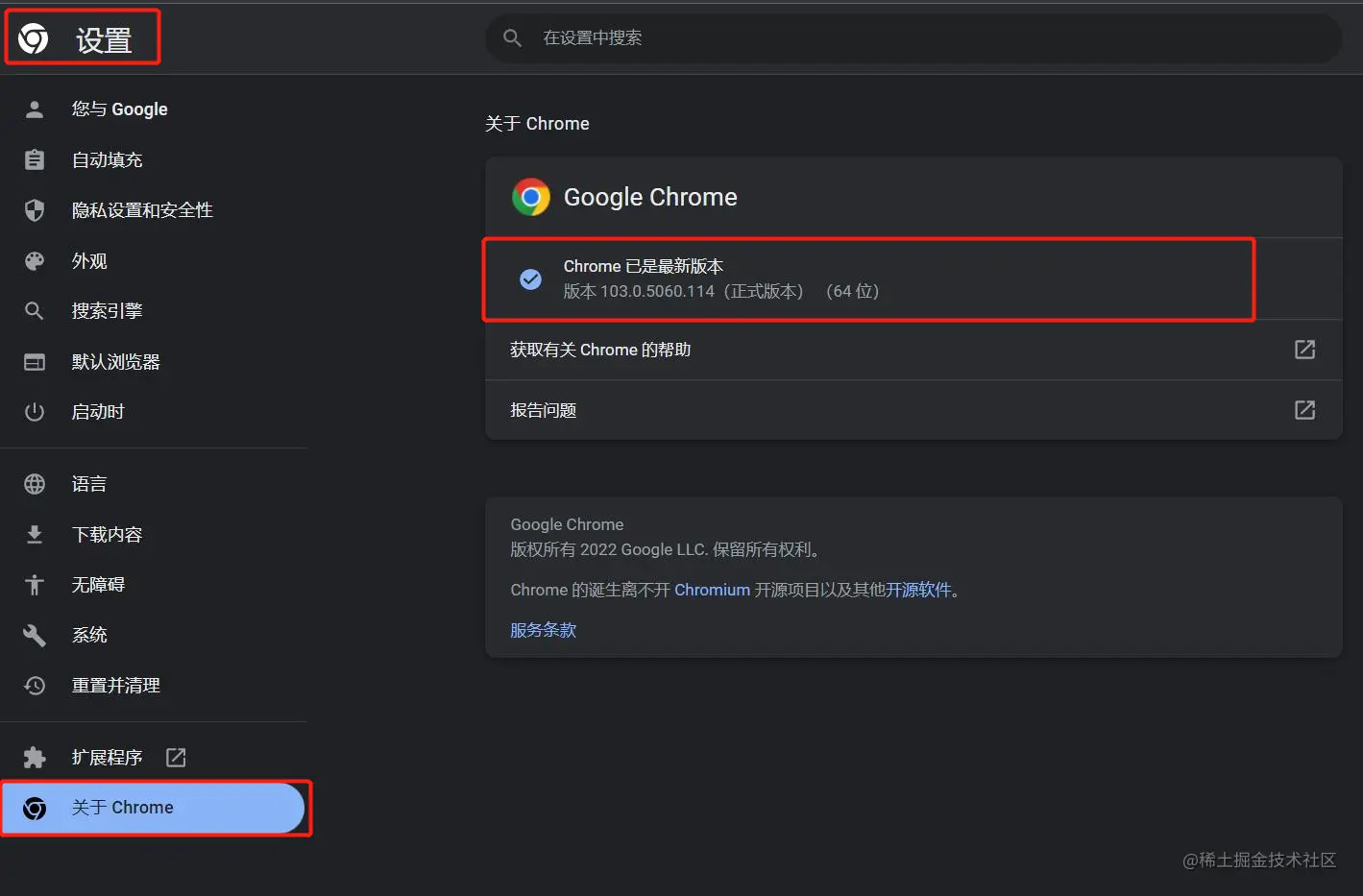1363x896 pixels.
Task: Click the external link icon beside 扩展程序
Action: coord(176,758)
